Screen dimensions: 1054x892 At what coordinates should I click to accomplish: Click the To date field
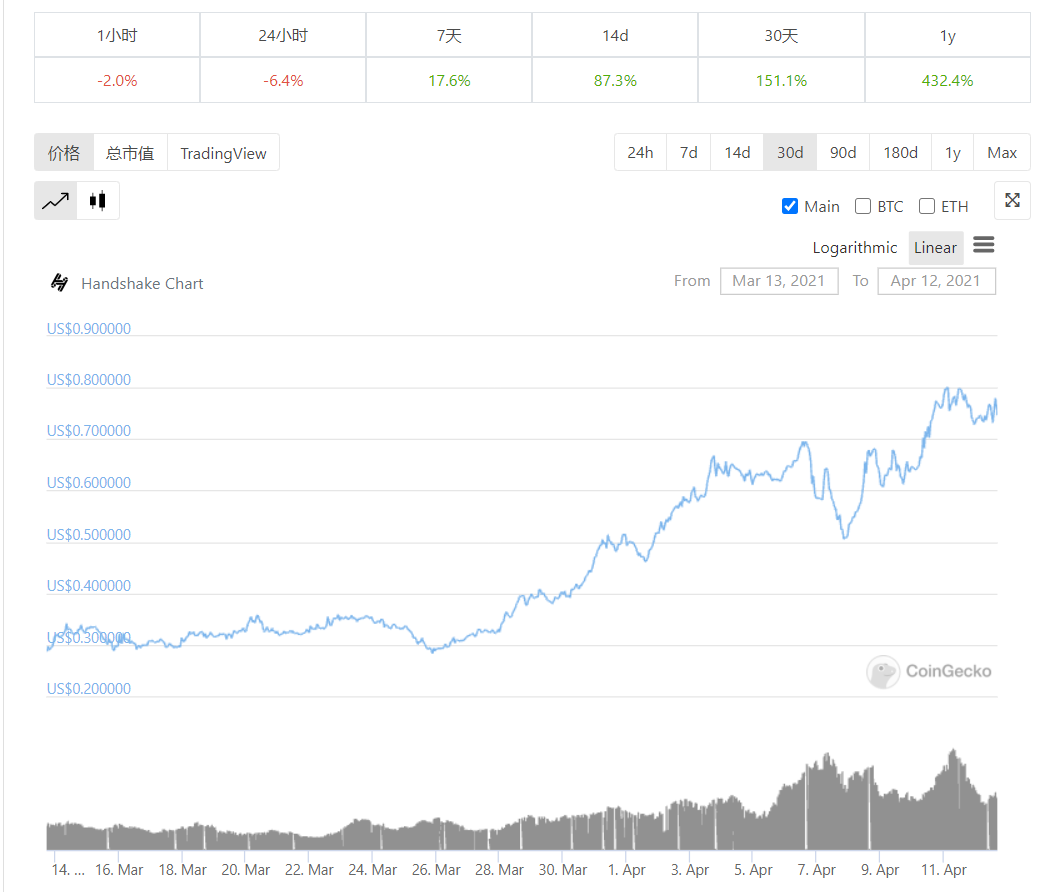(x=936, y=281)
